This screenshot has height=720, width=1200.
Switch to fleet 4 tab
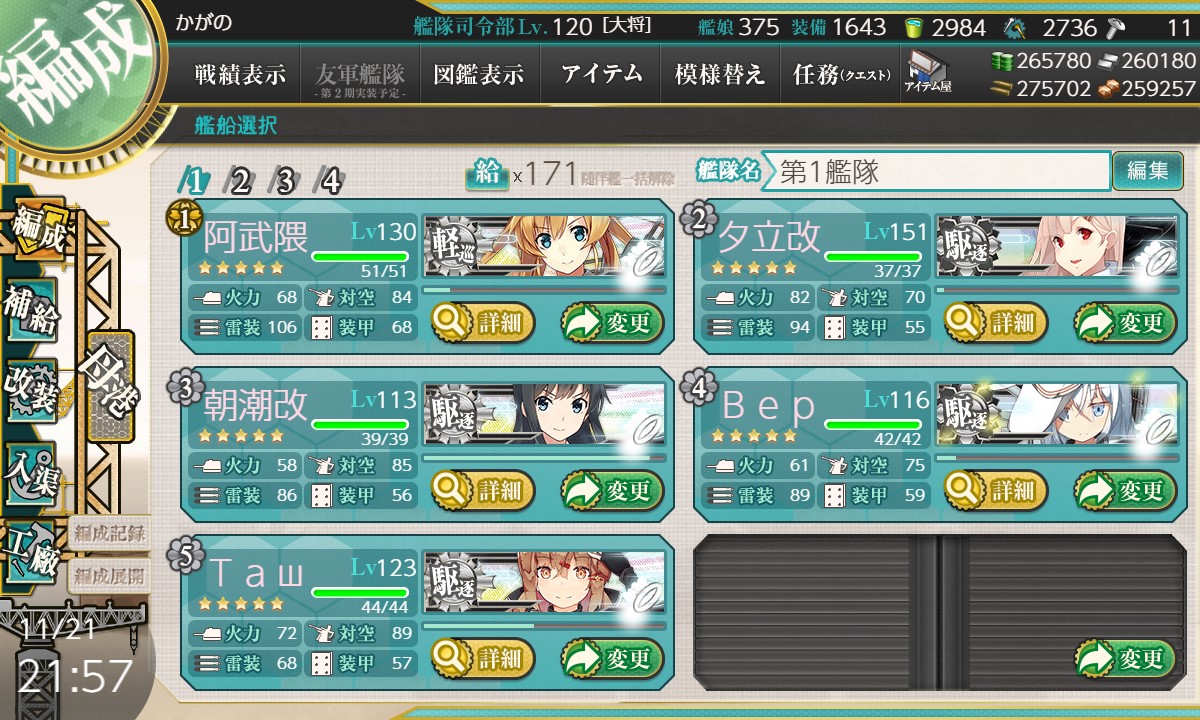[330, 180]
